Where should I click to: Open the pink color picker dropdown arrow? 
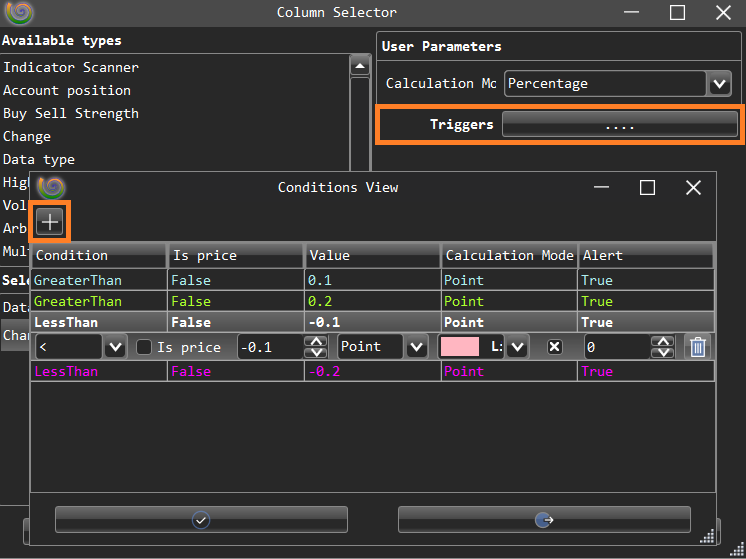tap(517, 347)
